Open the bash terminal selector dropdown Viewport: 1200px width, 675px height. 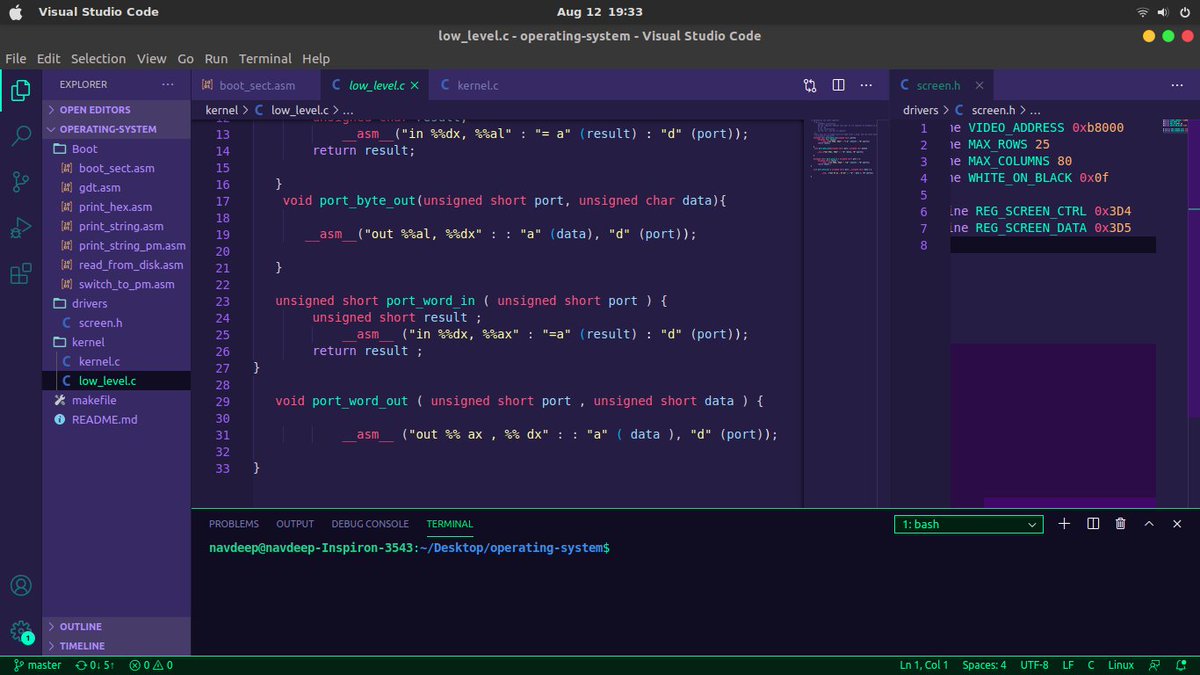tap(969, 524)
